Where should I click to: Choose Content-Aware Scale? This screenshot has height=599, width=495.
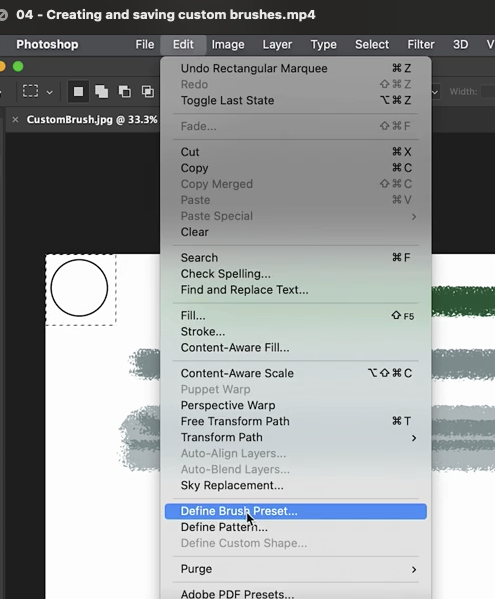click(296, 373)
